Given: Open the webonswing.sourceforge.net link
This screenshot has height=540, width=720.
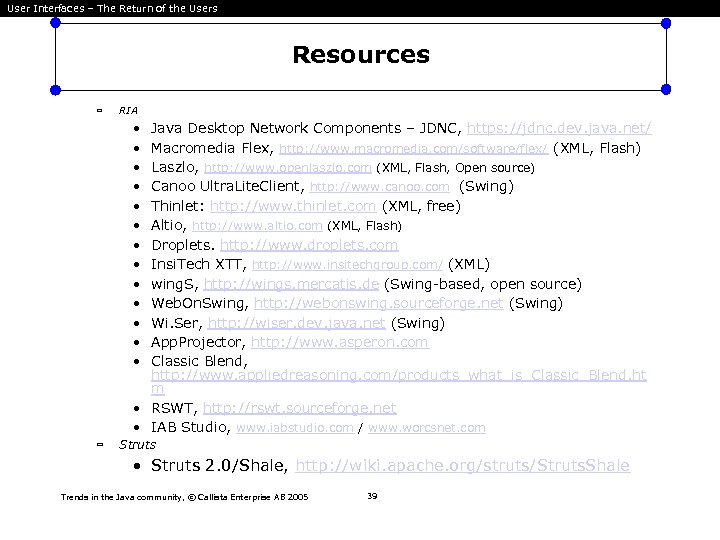Looking at the screenshot, I should (378, 304).
